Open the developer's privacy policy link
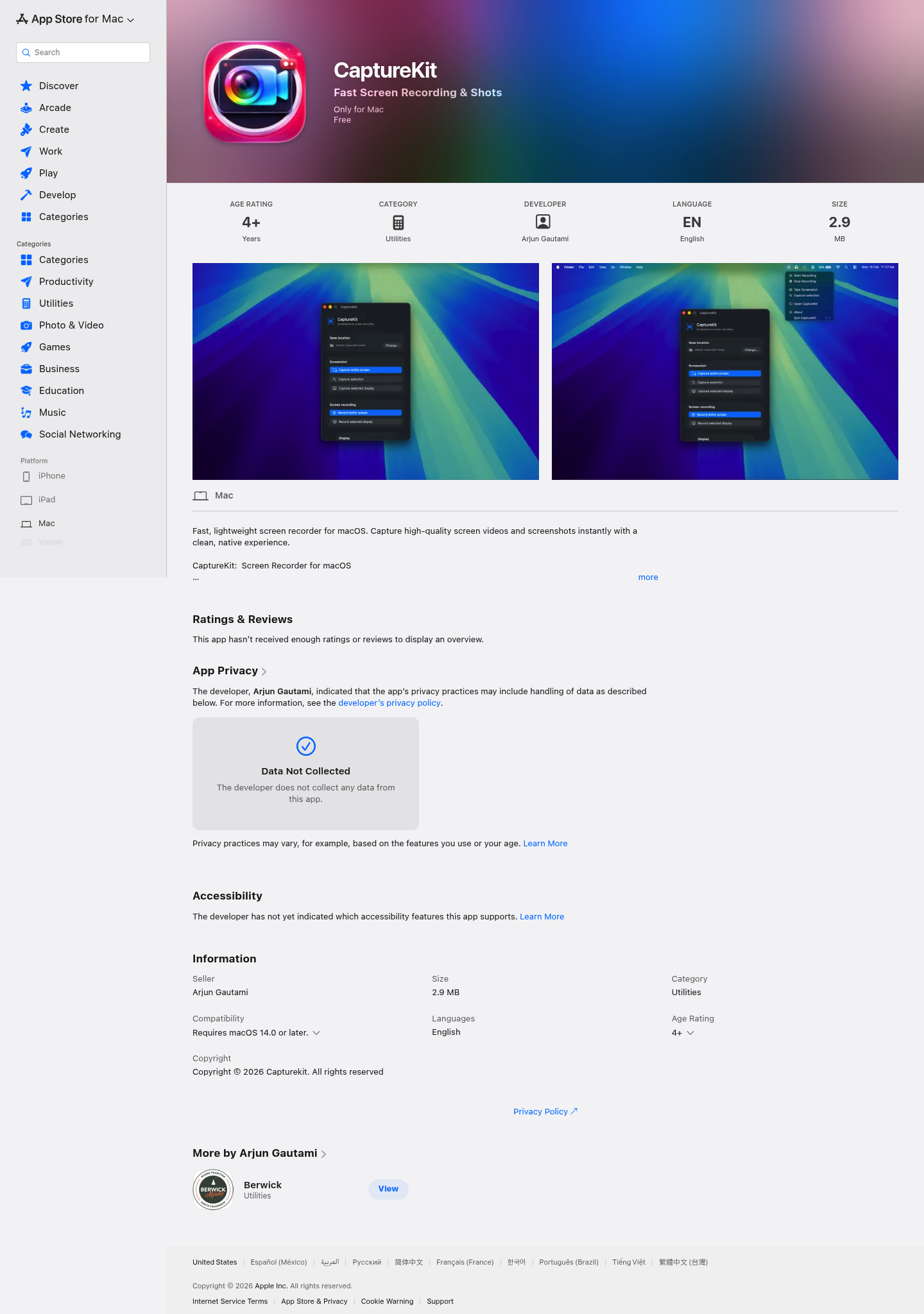This screenshot has width=924, height=1314. (x=389, y=703)
